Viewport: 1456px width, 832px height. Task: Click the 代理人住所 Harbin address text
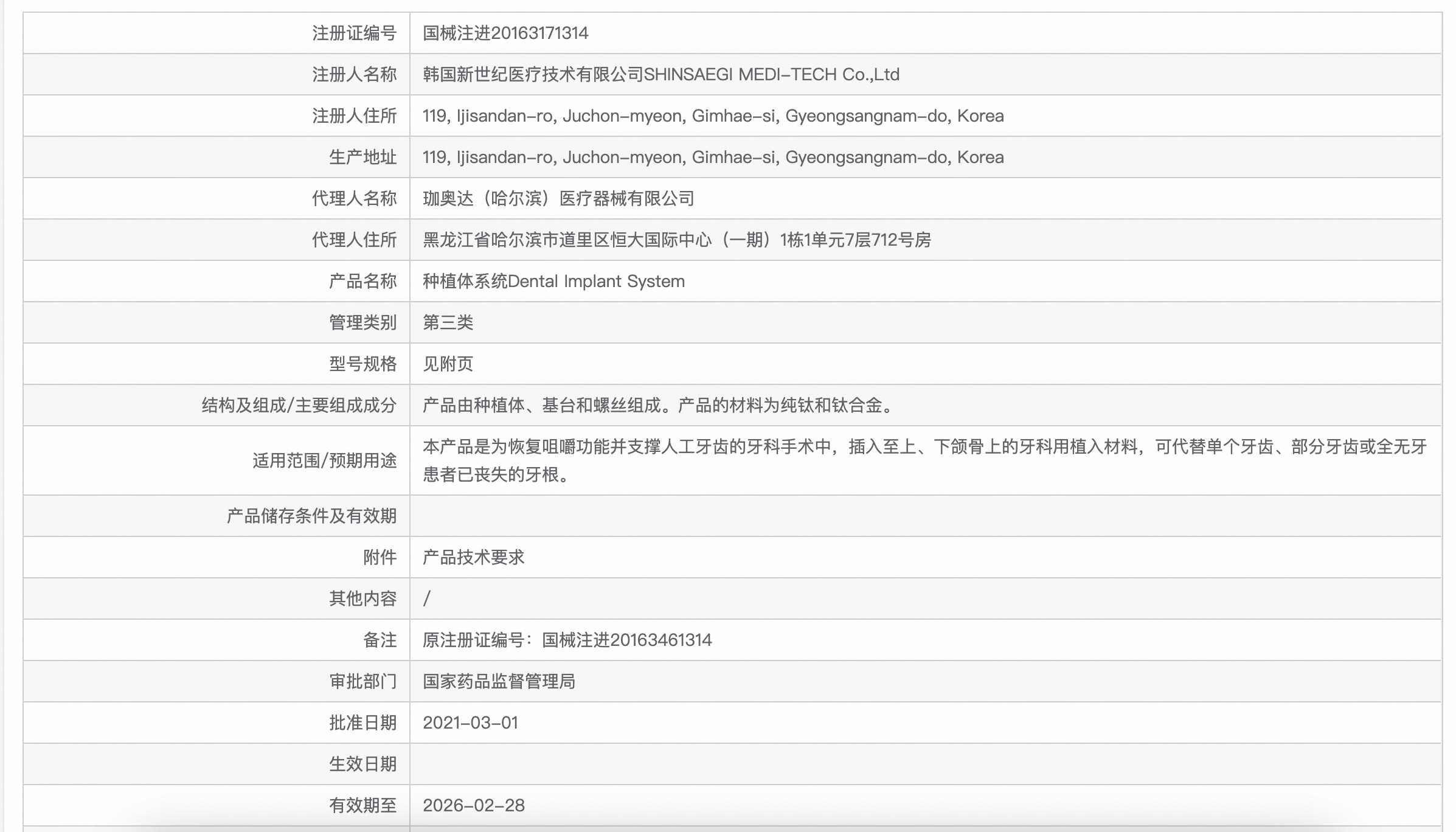pos(676,240)
